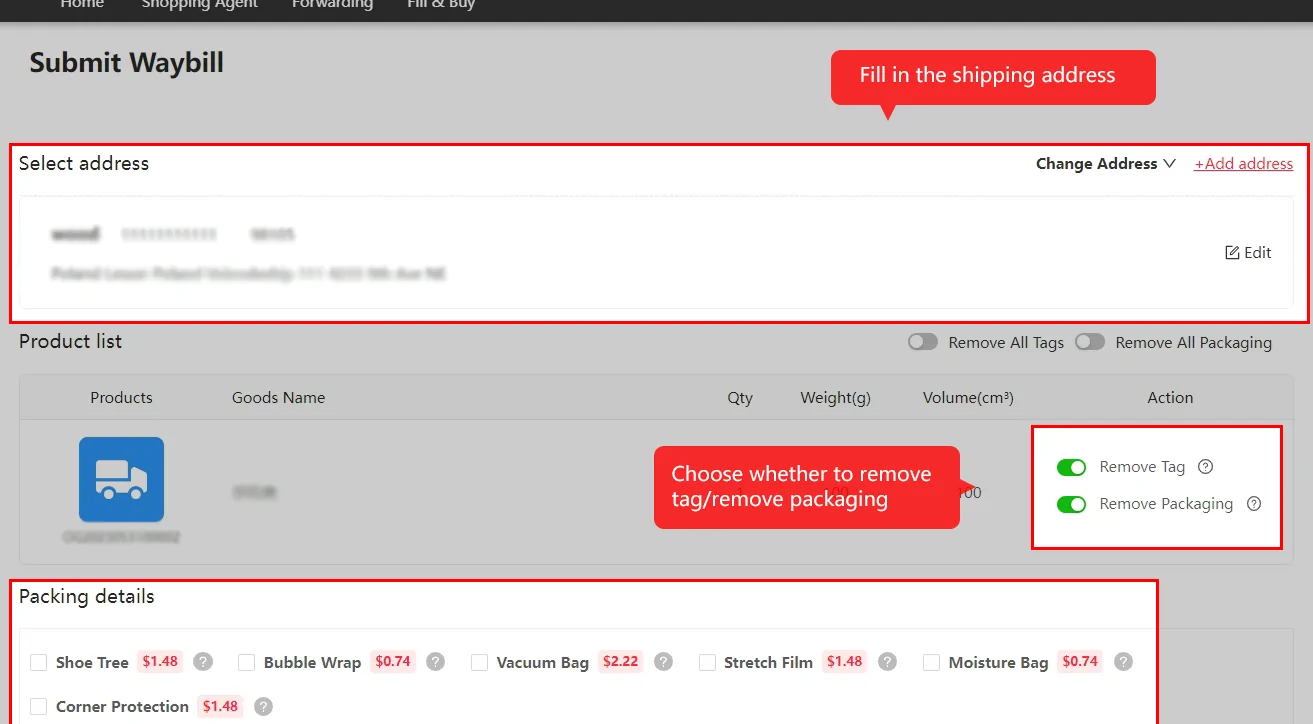This screenshot has height=724, width=1313.
Task: Tick the Vacuum Bag checkbox
Action: [x=479, y=662]
